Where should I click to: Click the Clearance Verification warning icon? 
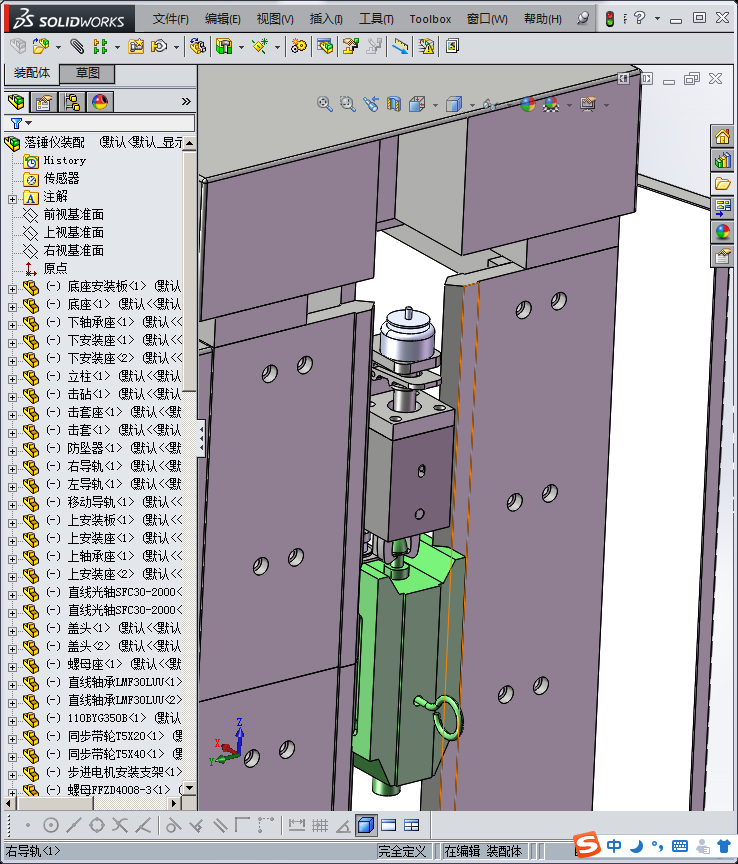point(427,46)
